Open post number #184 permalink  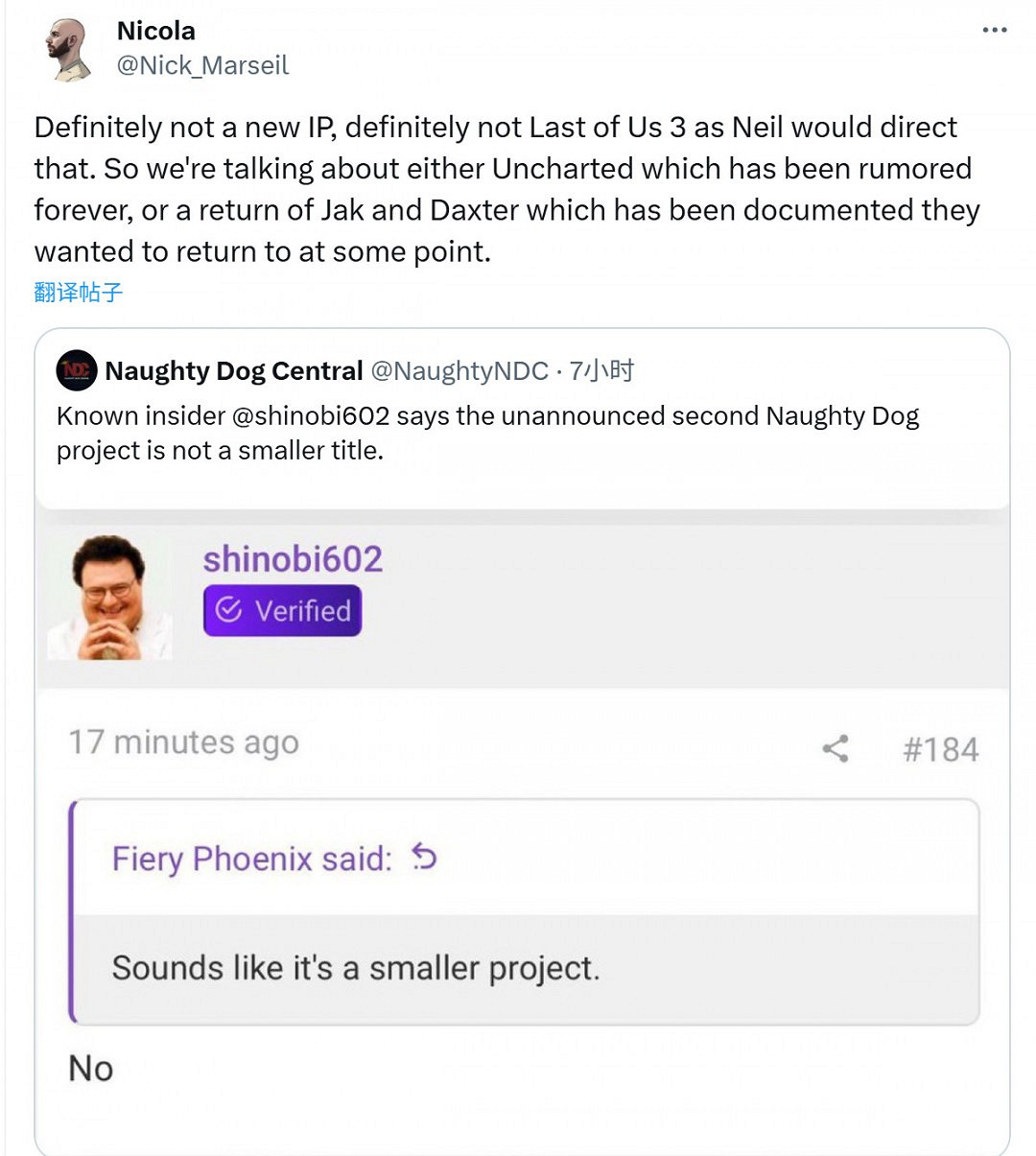point(940,749)
